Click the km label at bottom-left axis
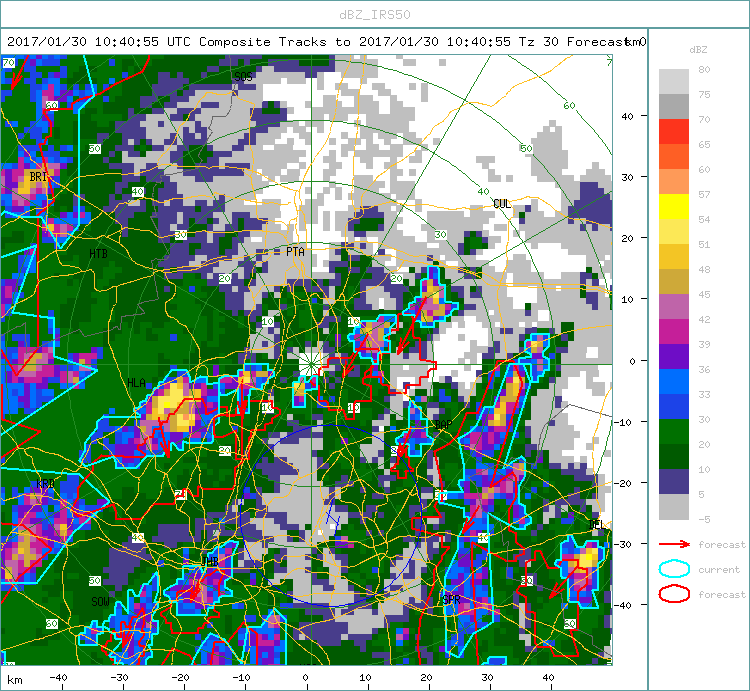Screen dimensions: 750x691 pyautogui.click(x=15, y=680)
